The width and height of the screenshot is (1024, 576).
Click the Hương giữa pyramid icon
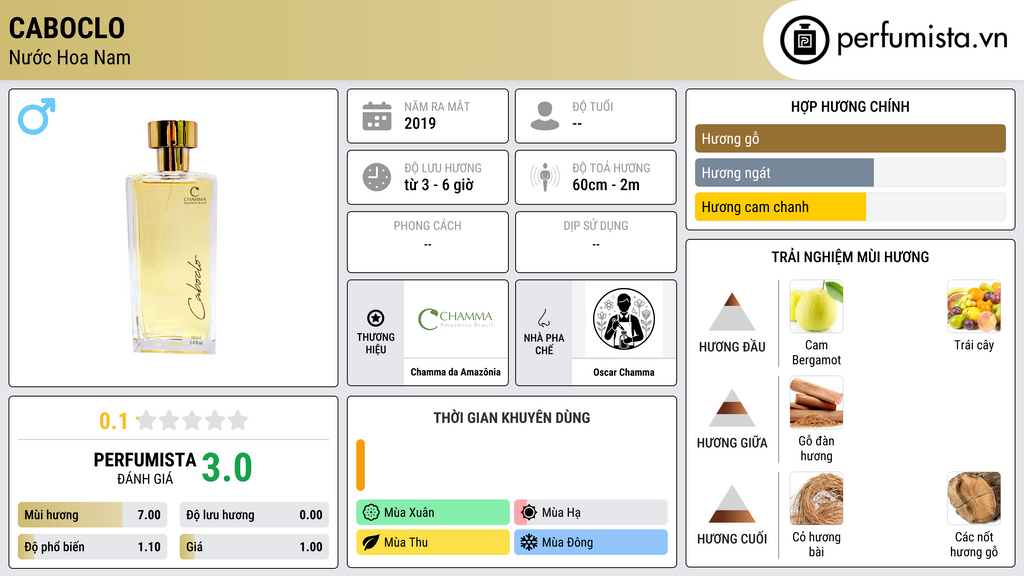(732, 408)
